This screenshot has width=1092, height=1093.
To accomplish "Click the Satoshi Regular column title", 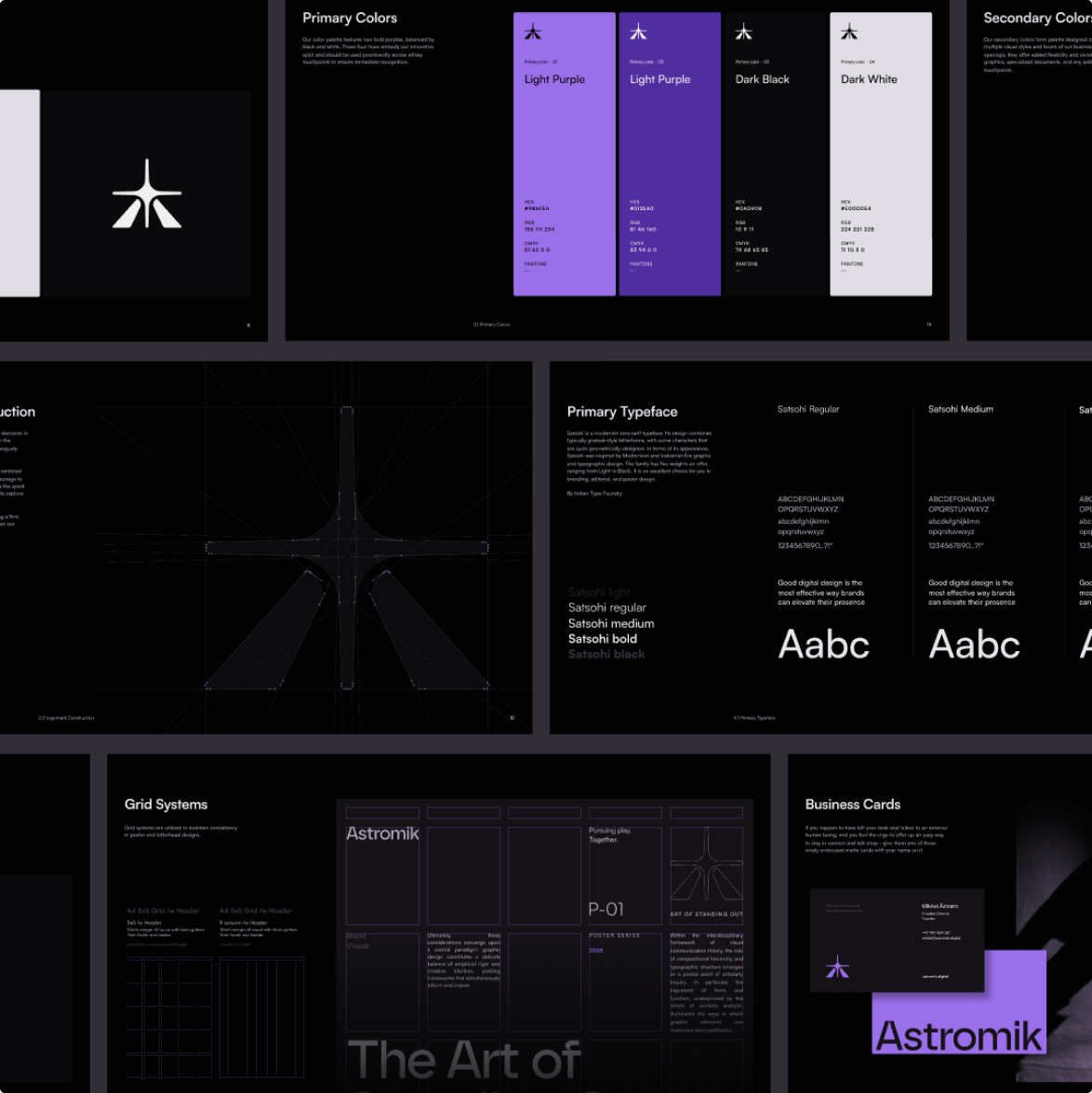I will [808, 409].
